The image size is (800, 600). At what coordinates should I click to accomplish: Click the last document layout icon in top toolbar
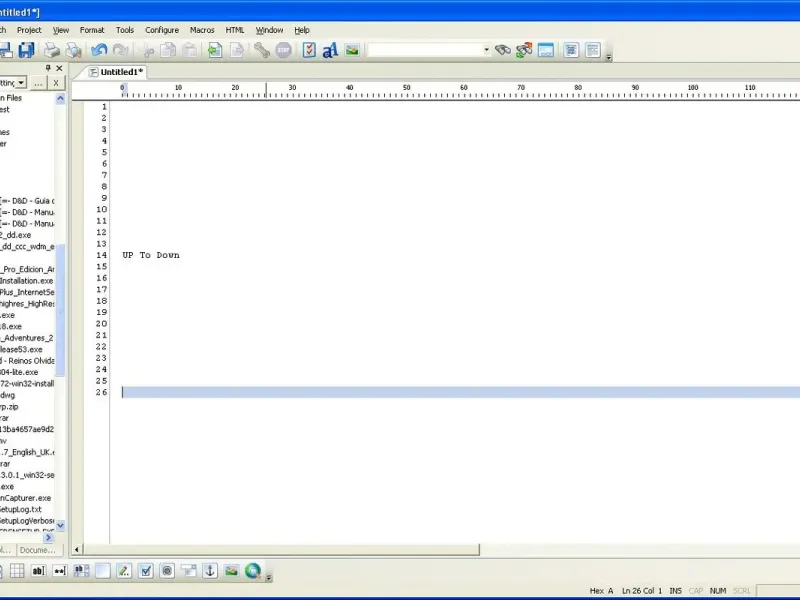[592, 50]
